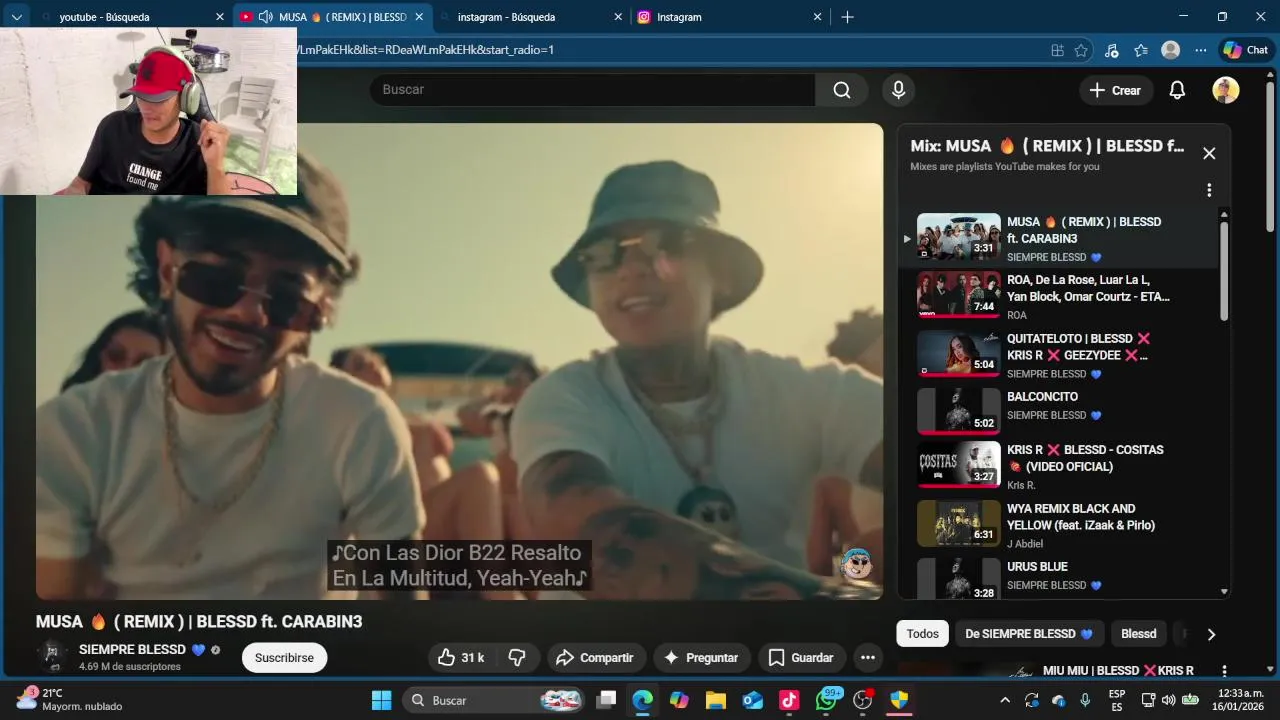The height and width of the screenshot is (720, 1280).
Task: Open the Windows Start menu
Action: click(382, 700)
